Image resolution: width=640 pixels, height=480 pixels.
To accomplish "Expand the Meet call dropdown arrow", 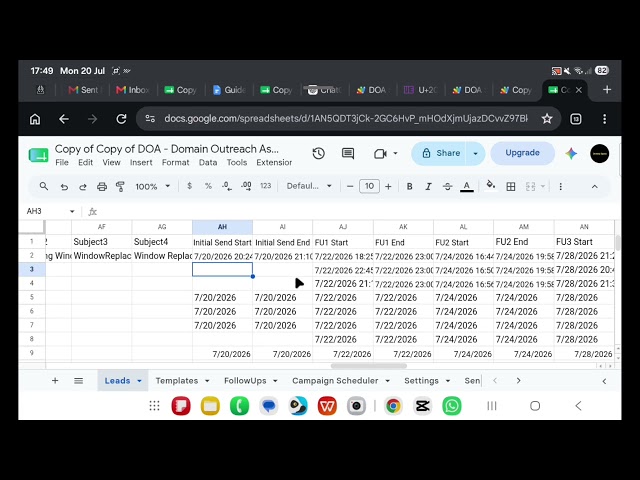I will 395,153.
